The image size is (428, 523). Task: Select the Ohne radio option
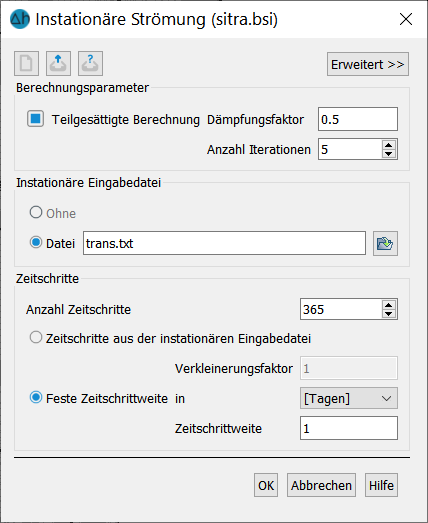pos(36,212)
